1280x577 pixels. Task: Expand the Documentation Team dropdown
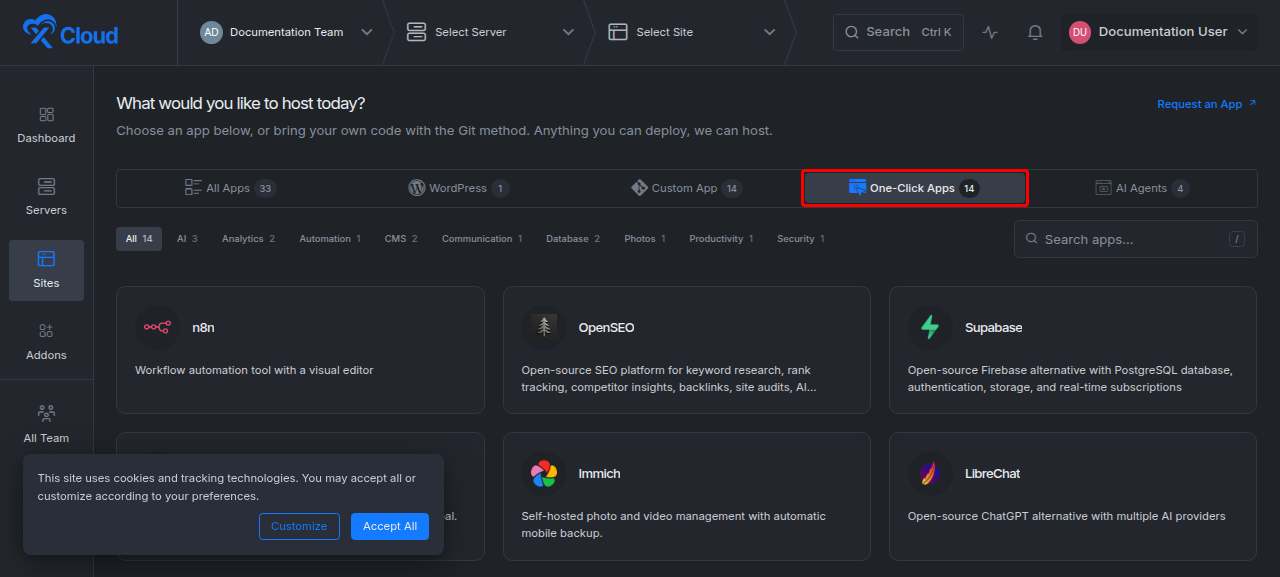coord(367,32)
